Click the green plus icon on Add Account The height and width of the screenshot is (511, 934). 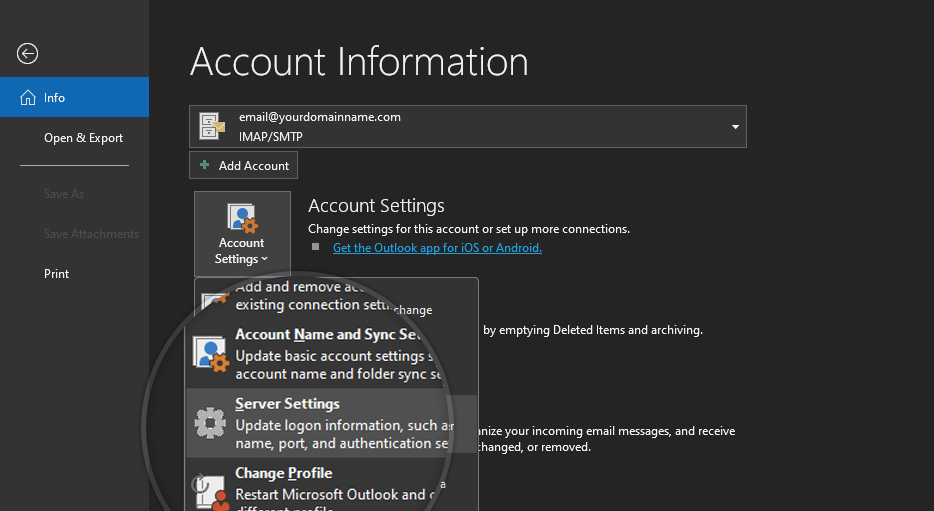tap(204, 165)
